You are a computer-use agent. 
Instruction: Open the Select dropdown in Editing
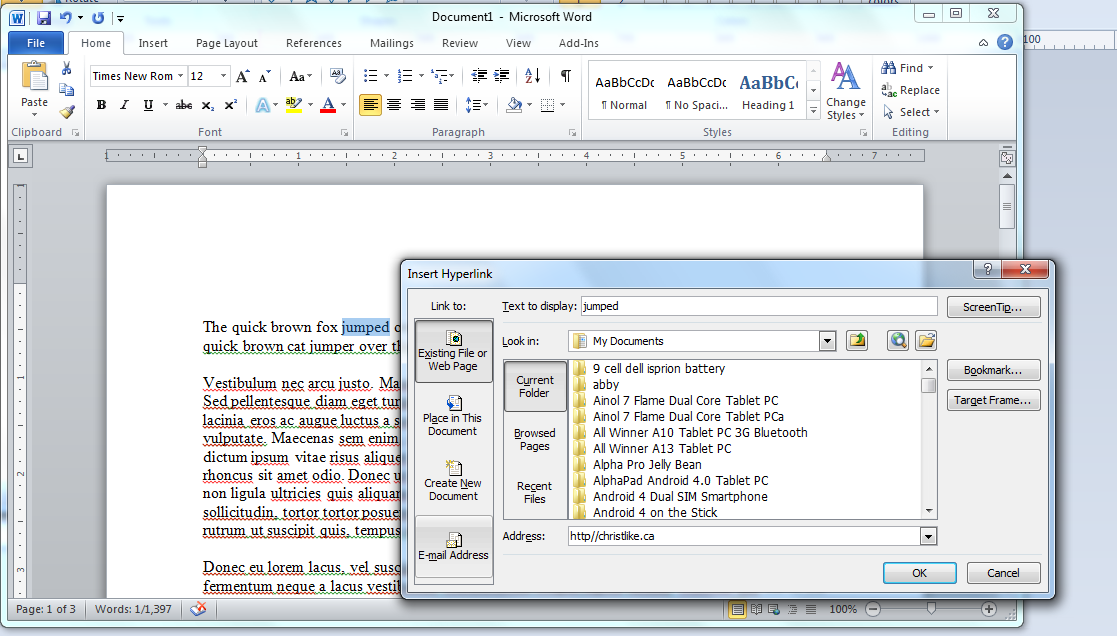[911, 112]
